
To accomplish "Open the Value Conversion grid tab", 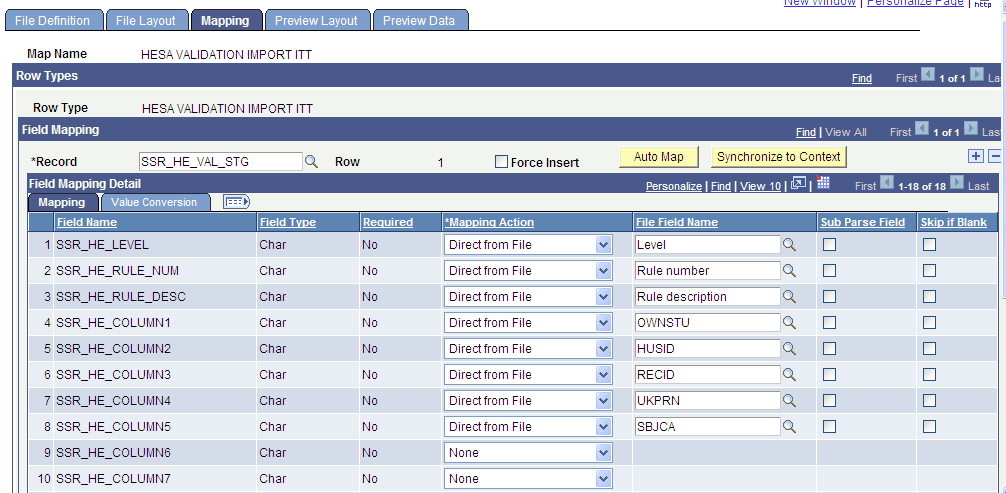I will pos(155,202).
